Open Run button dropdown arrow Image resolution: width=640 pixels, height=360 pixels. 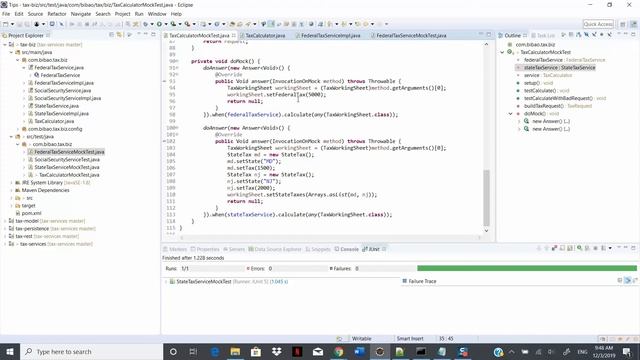pyautogui.click(x=165, y=24)
